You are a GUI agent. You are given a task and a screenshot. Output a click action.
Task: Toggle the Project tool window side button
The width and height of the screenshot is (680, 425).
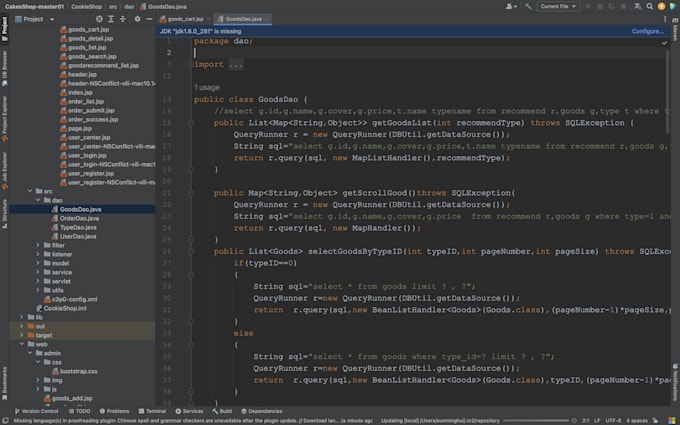pos(4,29)
